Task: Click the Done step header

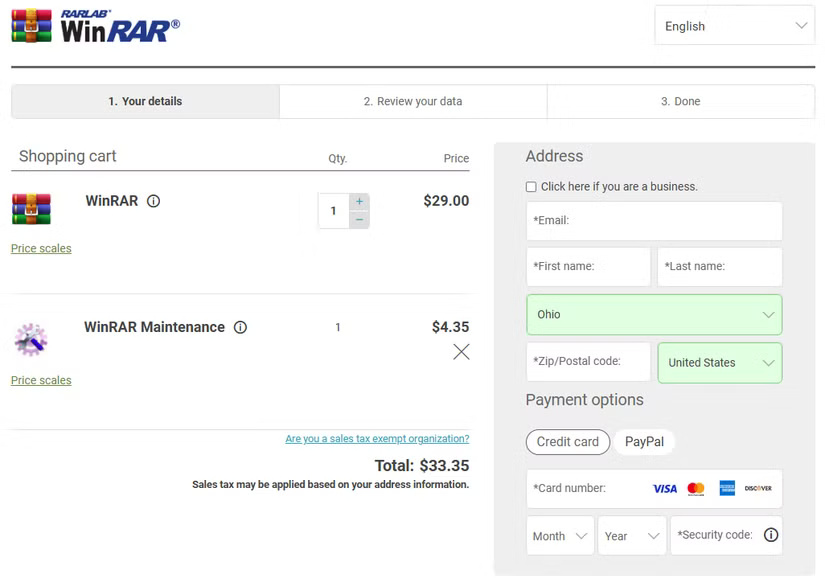Action: click(x=680, y=101)
